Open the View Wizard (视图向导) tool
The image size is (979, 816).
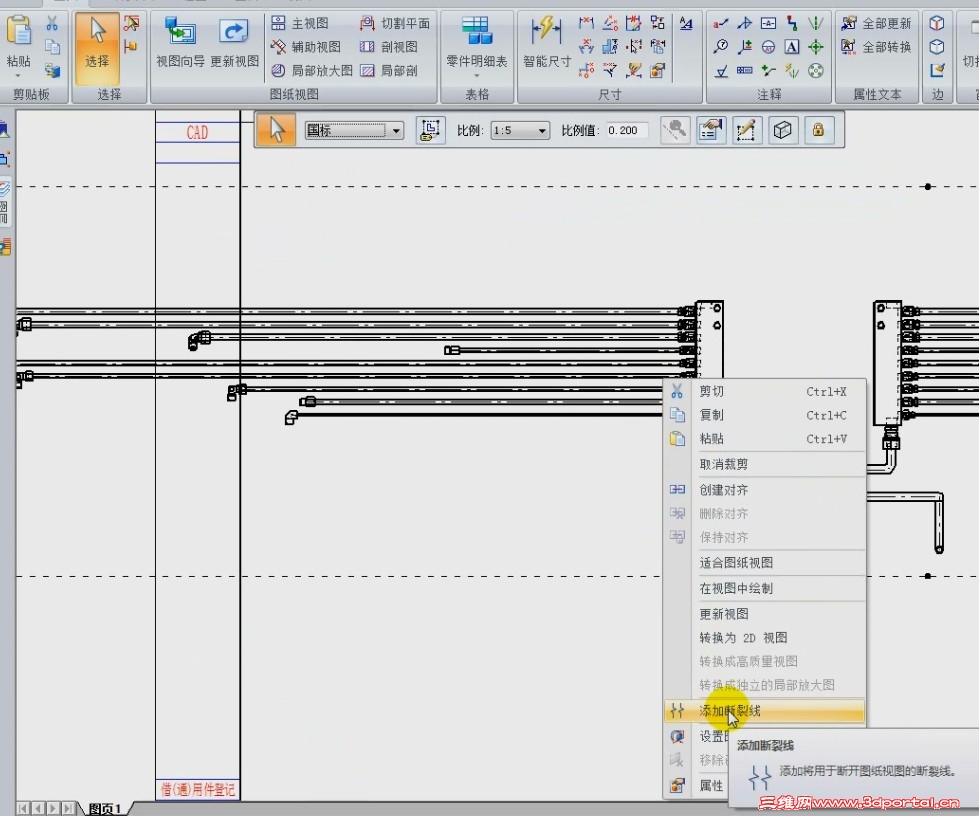(x=180, y=42)
